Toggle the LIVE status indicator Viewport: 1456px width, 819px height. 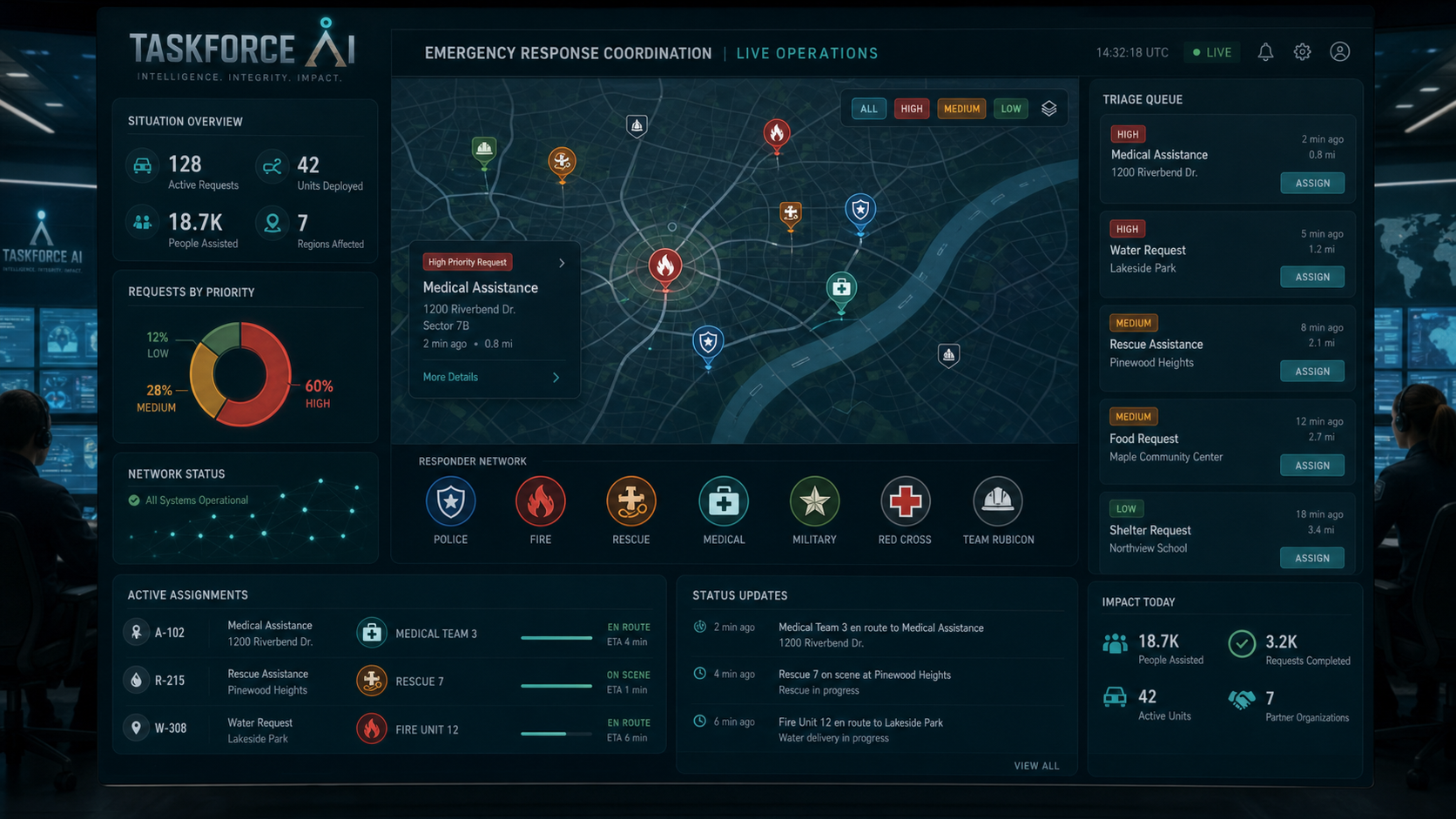click(1212, 52)
